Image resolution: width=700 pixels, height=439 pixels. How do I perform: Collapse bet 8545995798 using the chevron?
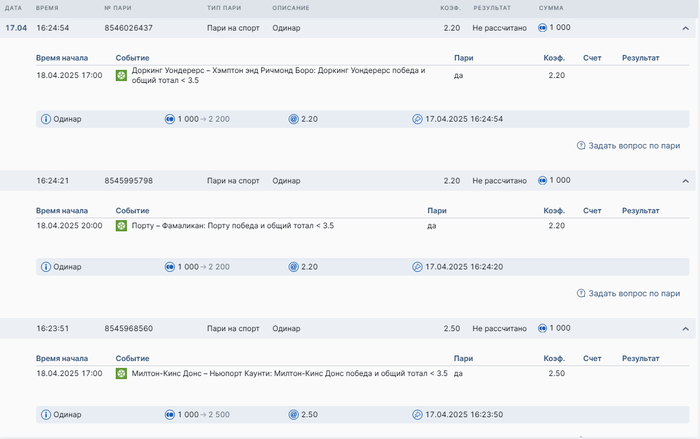[685, 181]
